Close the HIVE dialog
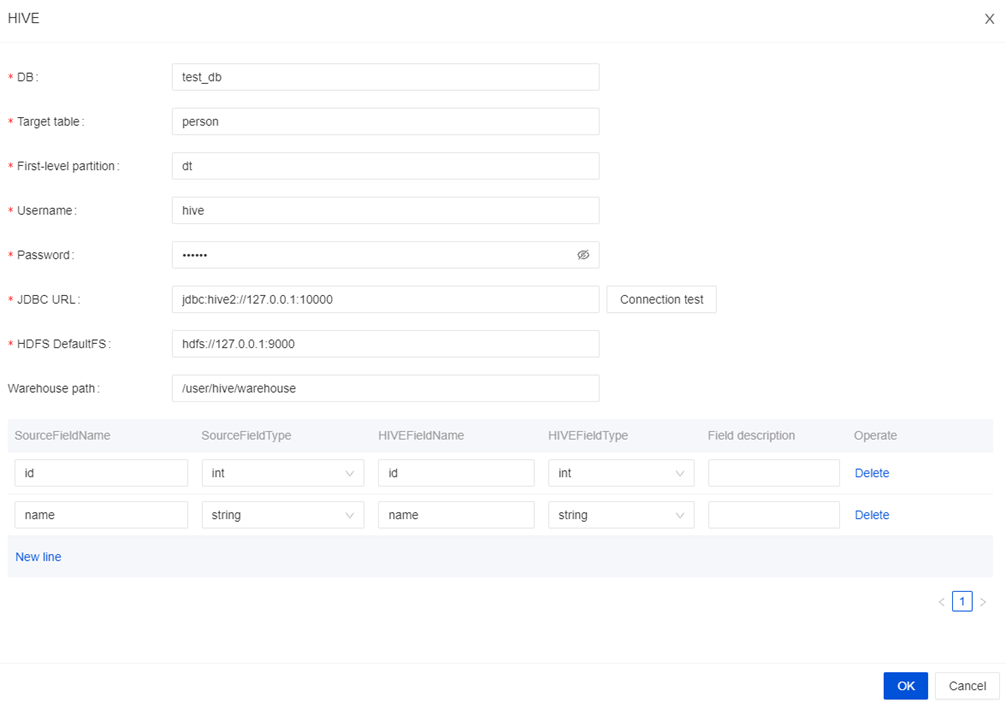1006x703 pixels. 989,19
